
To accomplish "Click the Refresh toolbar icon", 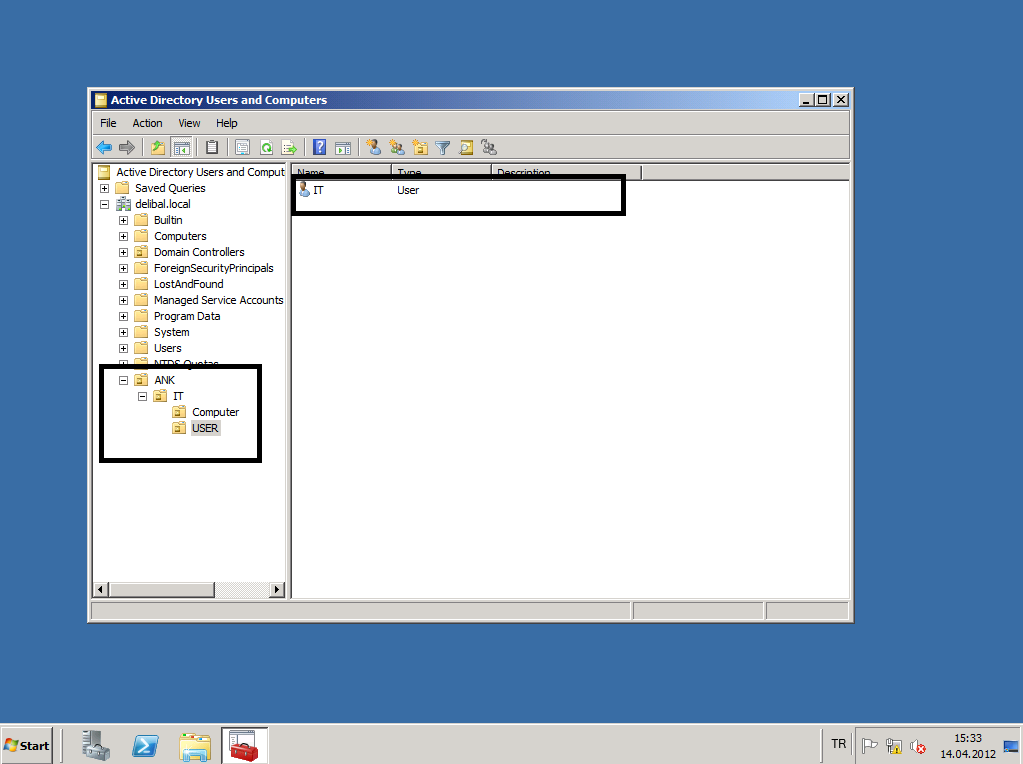I will [266, 148].
